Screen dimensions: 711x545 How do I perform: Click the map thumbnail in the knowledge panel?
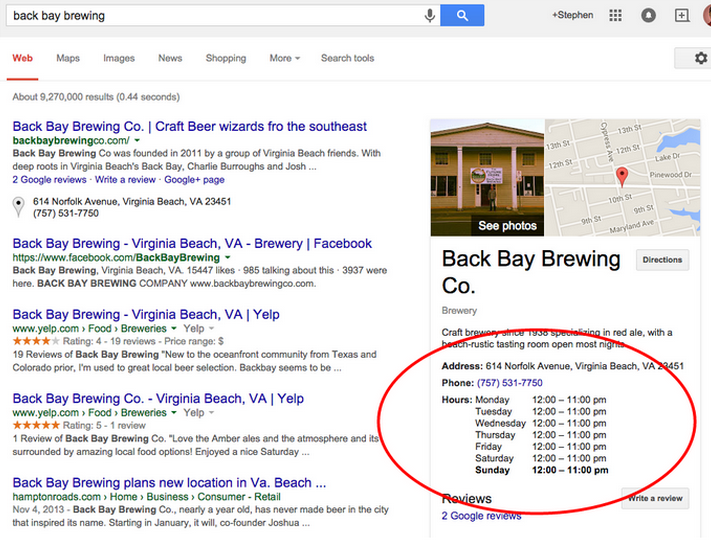[x=622, y=177]
